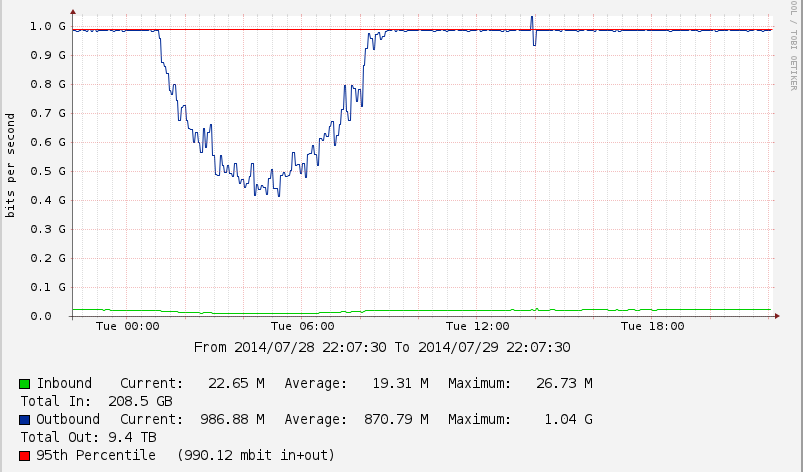Click the Tue 06:00 x-axis label
This screenshot has width=803, height=472.
(302, 326)
